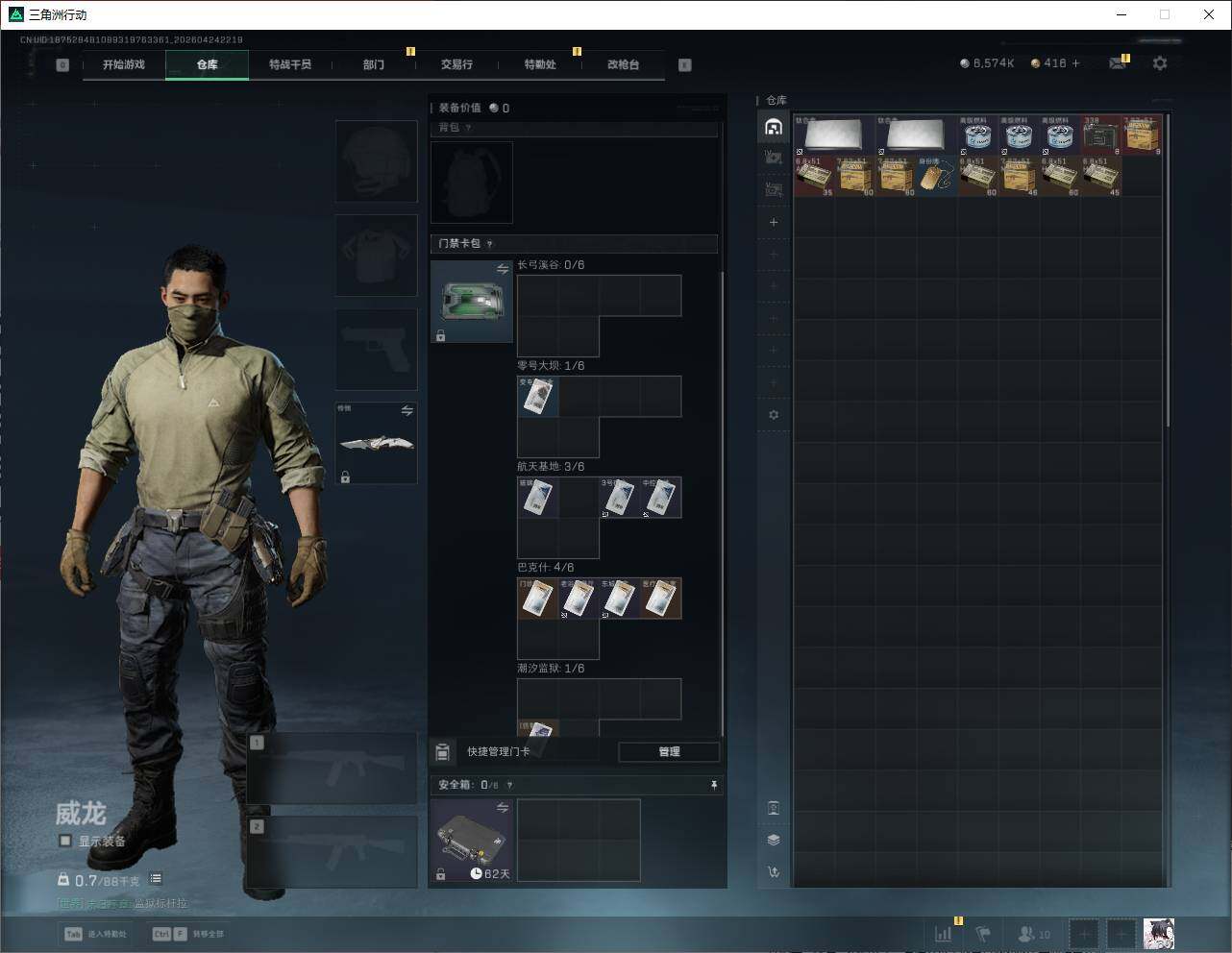
Task: Open the friends icon showing 10
Action: coord(1034,934)
